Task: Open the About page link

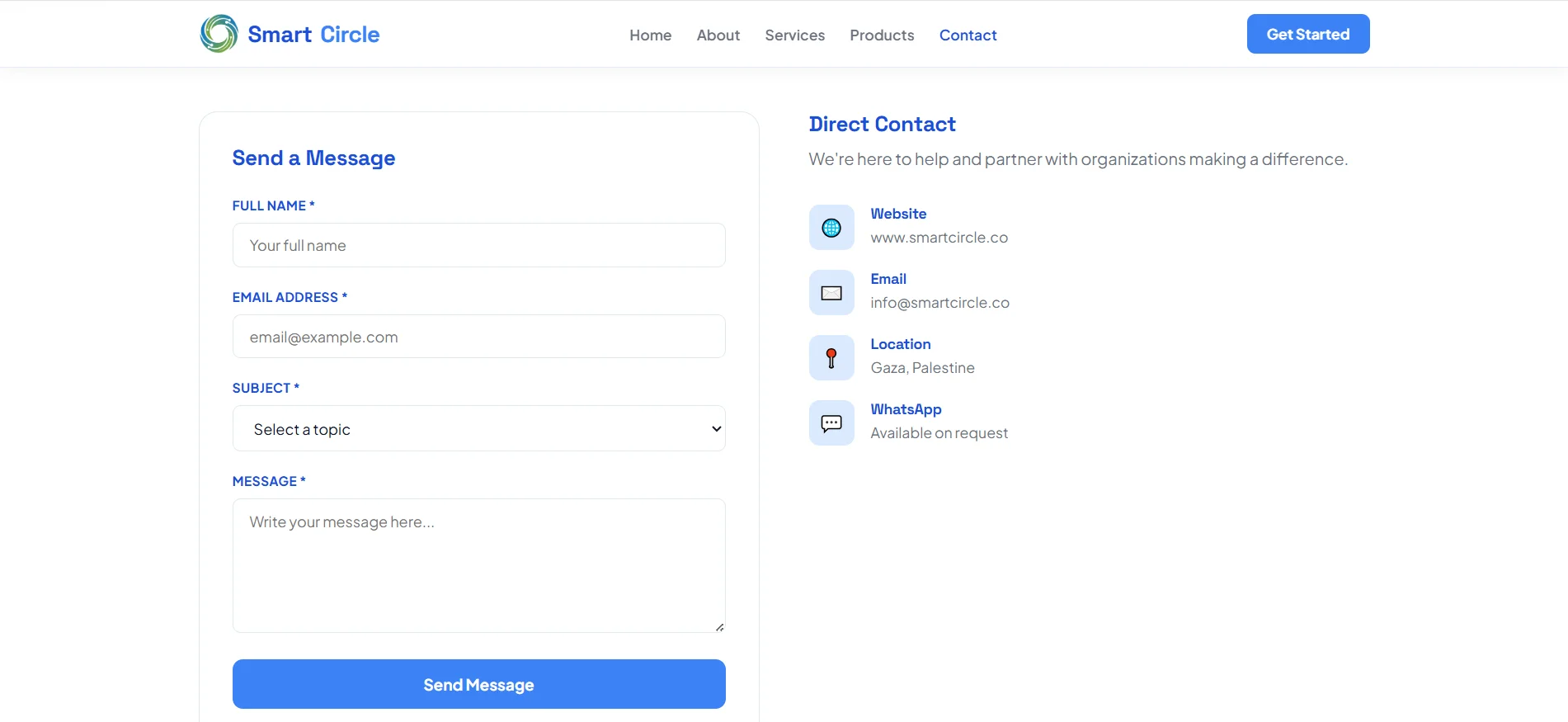Action: (x=718, y=35)
